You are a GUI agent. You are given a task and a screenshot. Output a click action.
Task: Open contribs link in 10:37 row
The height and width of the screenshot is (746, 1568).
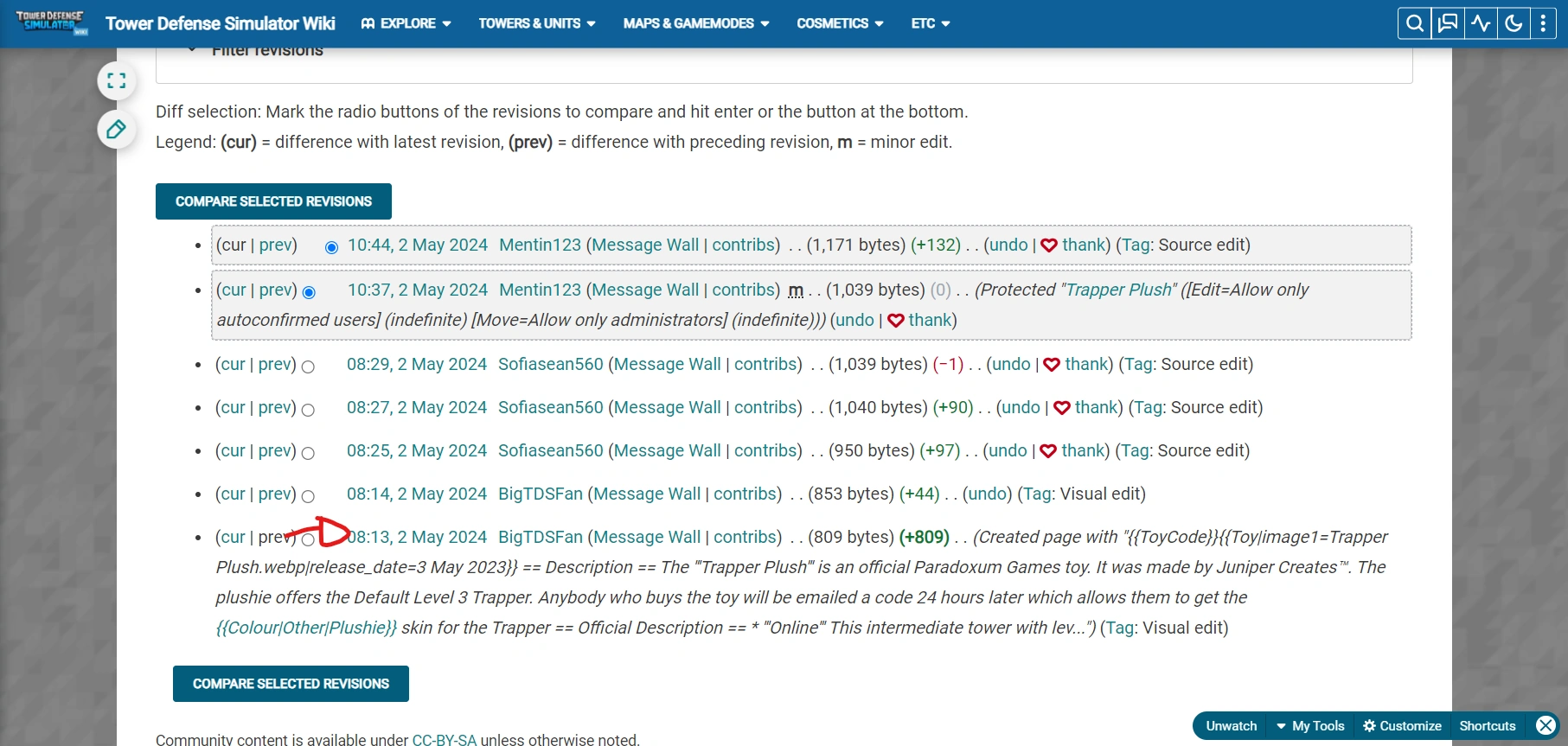[x=744, y=290]
